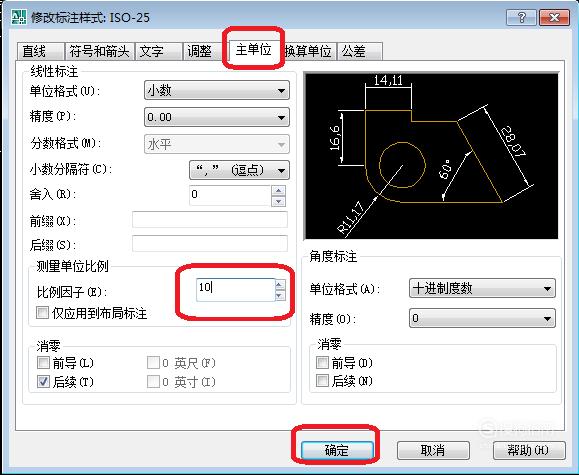Click the help question mark button
Viewport: 579px width, 475px height.
click(521, 17)
